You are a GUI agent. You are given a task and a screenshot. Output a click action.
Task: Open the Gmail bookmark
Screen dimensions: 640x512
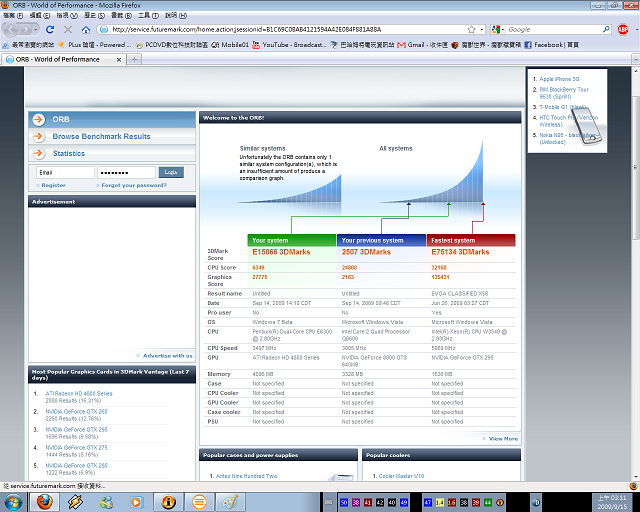point(422,45)
